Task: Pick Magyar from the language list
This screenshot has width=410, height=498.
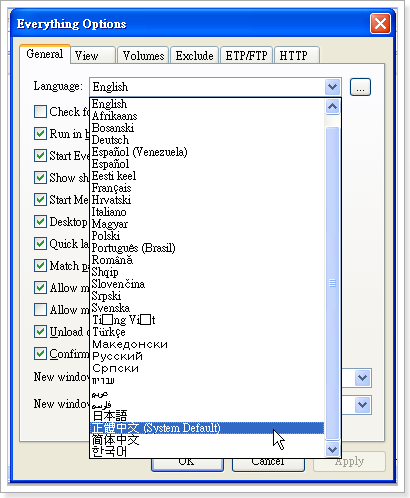Action: click(207, 224)
